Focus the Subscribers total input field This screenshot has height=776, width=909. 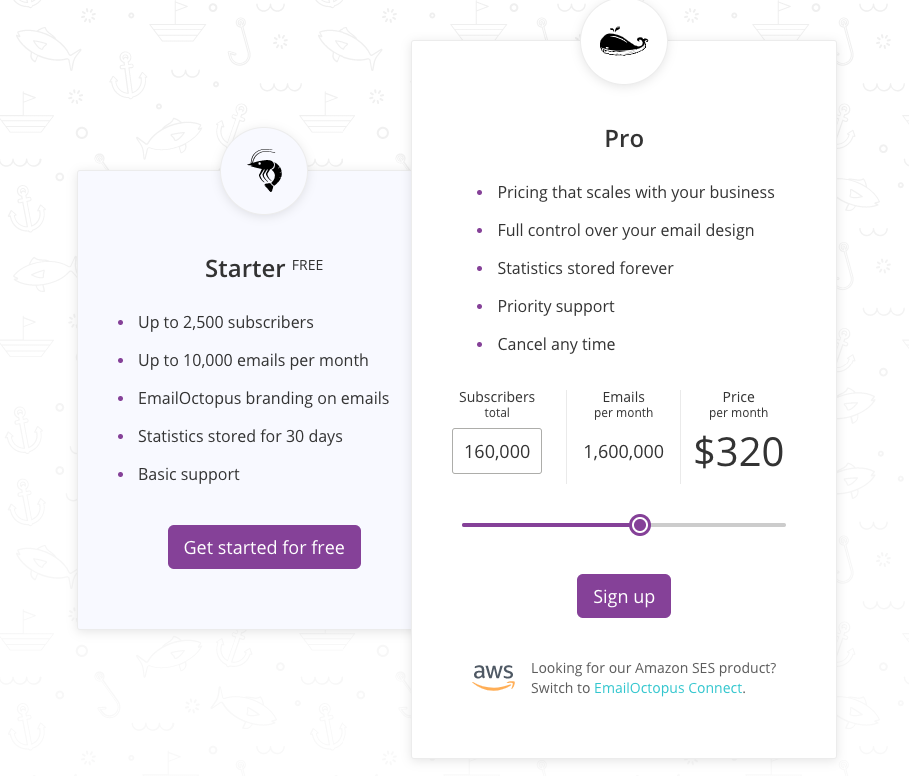[x=497, y=451]
